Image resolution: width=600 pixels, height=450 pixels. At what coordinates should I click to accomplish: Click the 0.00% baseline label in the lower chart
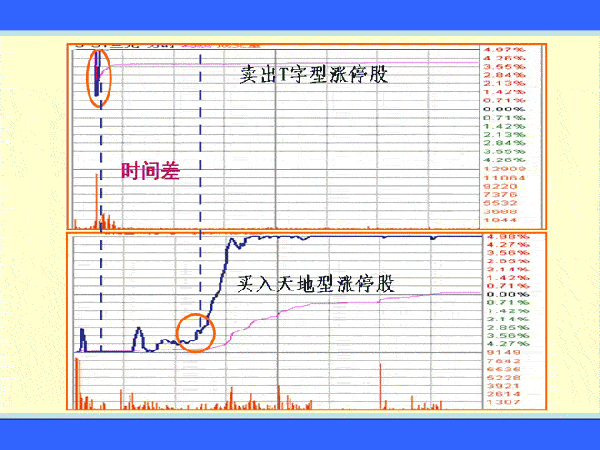pyautogui.click(x=508, y=294)
